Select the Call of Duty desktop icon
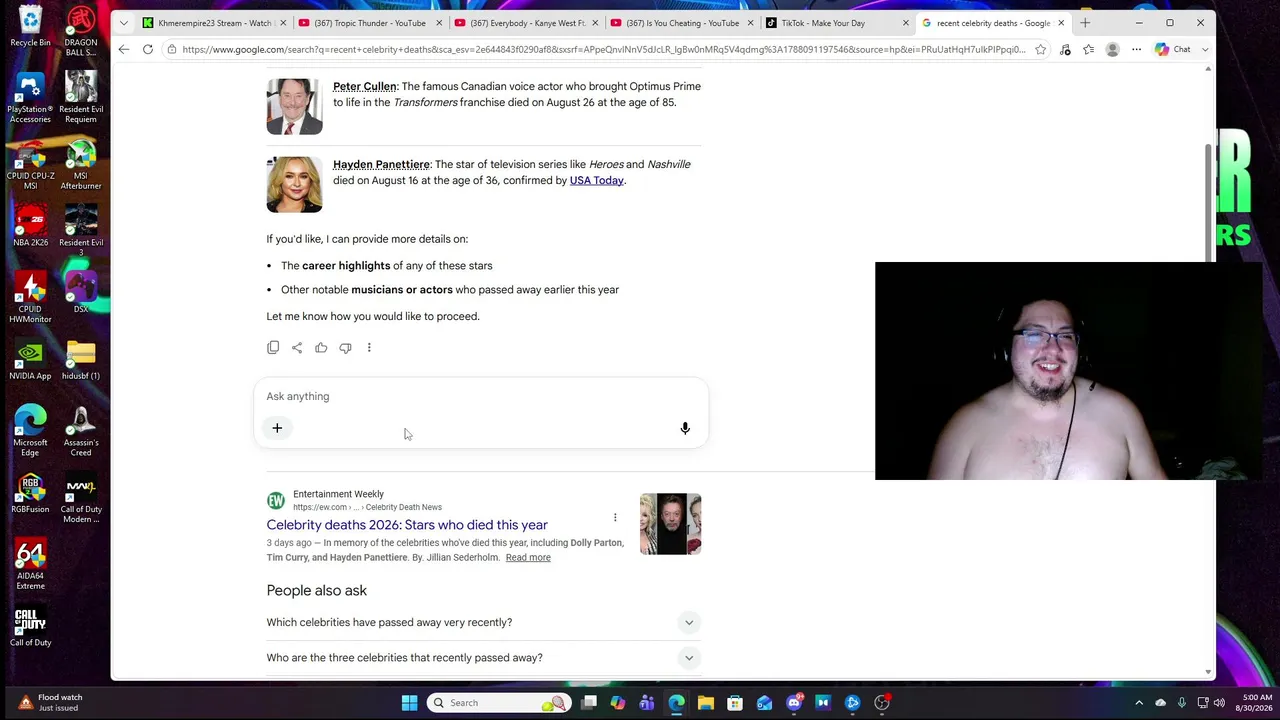The image size is (1280, 720). click(x=30, y=627)
